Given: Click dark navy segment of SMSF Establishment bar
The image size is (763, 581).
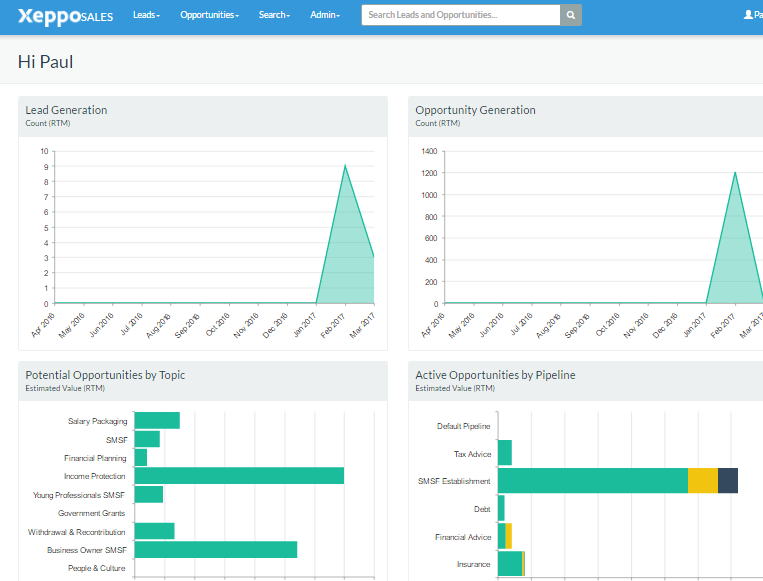Looking at the screenshot, I should pyautogui.click(x=728, y=481).
